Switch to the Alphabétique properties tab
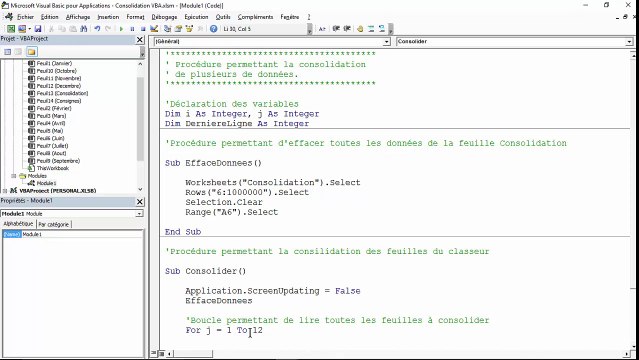Image resolution: width=639 pixels, height=360 pixels. 18,224
